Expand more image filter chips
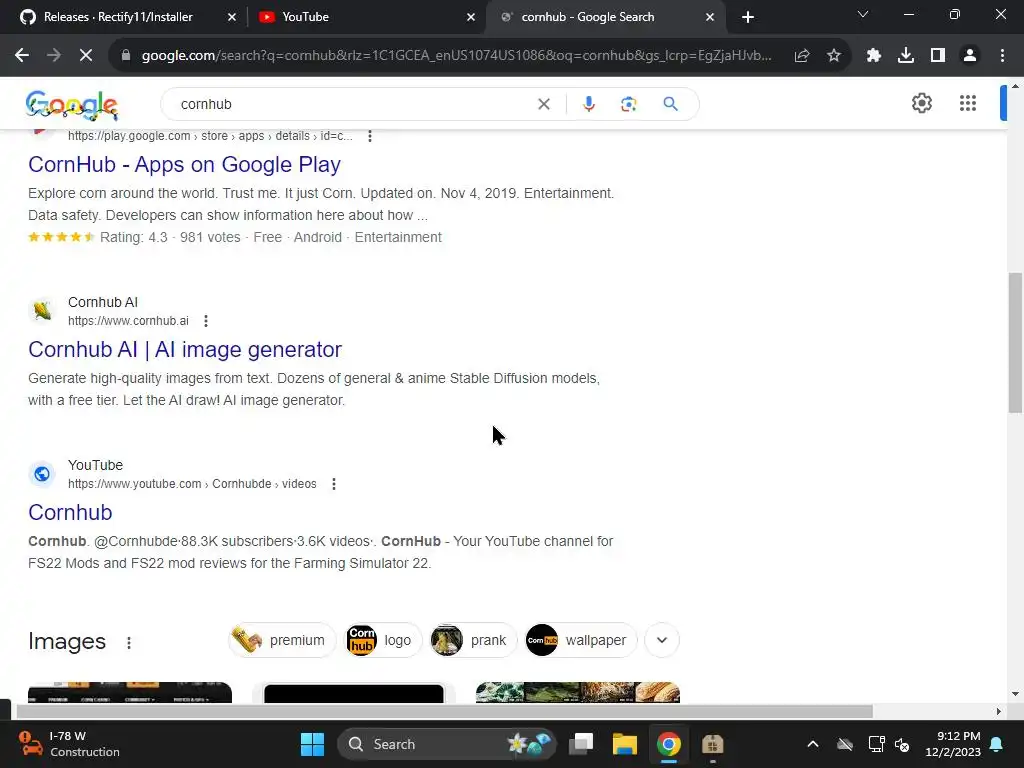Image resolution: width=1024 pixels, height=768 pixels. click(662, 640)
